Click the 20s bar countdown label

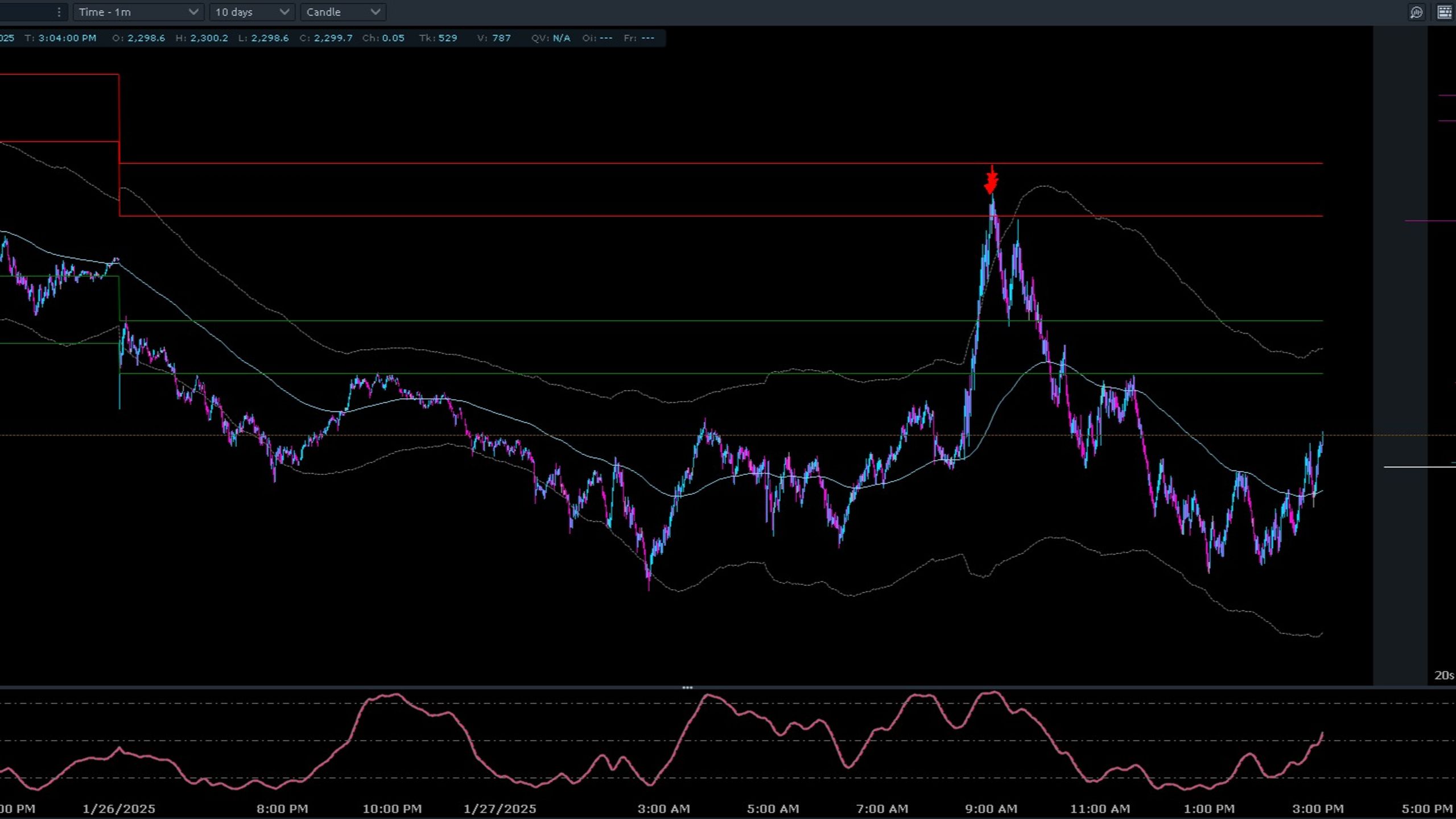[x=1444, y=675]
